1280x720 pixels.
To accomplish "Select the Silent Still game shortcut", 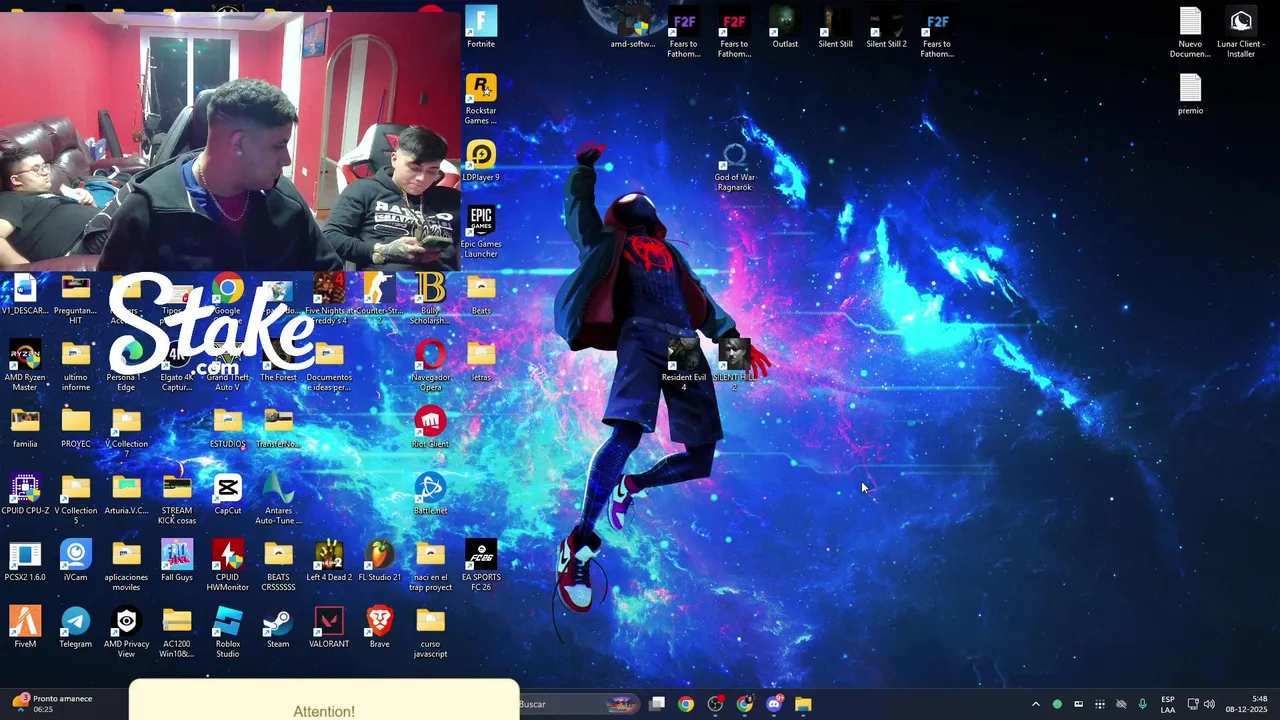I will pos(835,27).
